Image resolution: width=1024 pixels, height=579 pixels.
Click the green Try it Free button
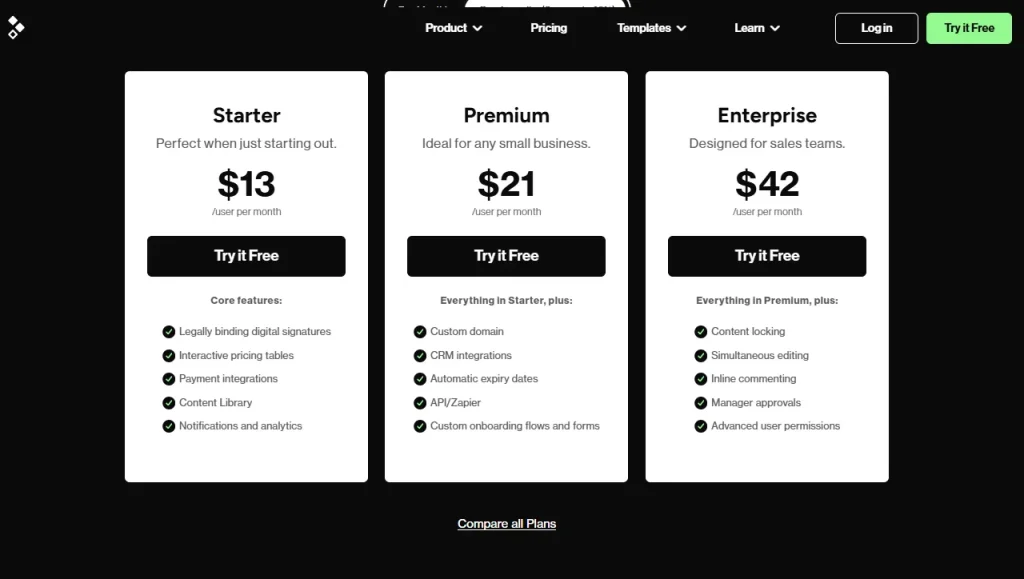[x=969, y=28]
